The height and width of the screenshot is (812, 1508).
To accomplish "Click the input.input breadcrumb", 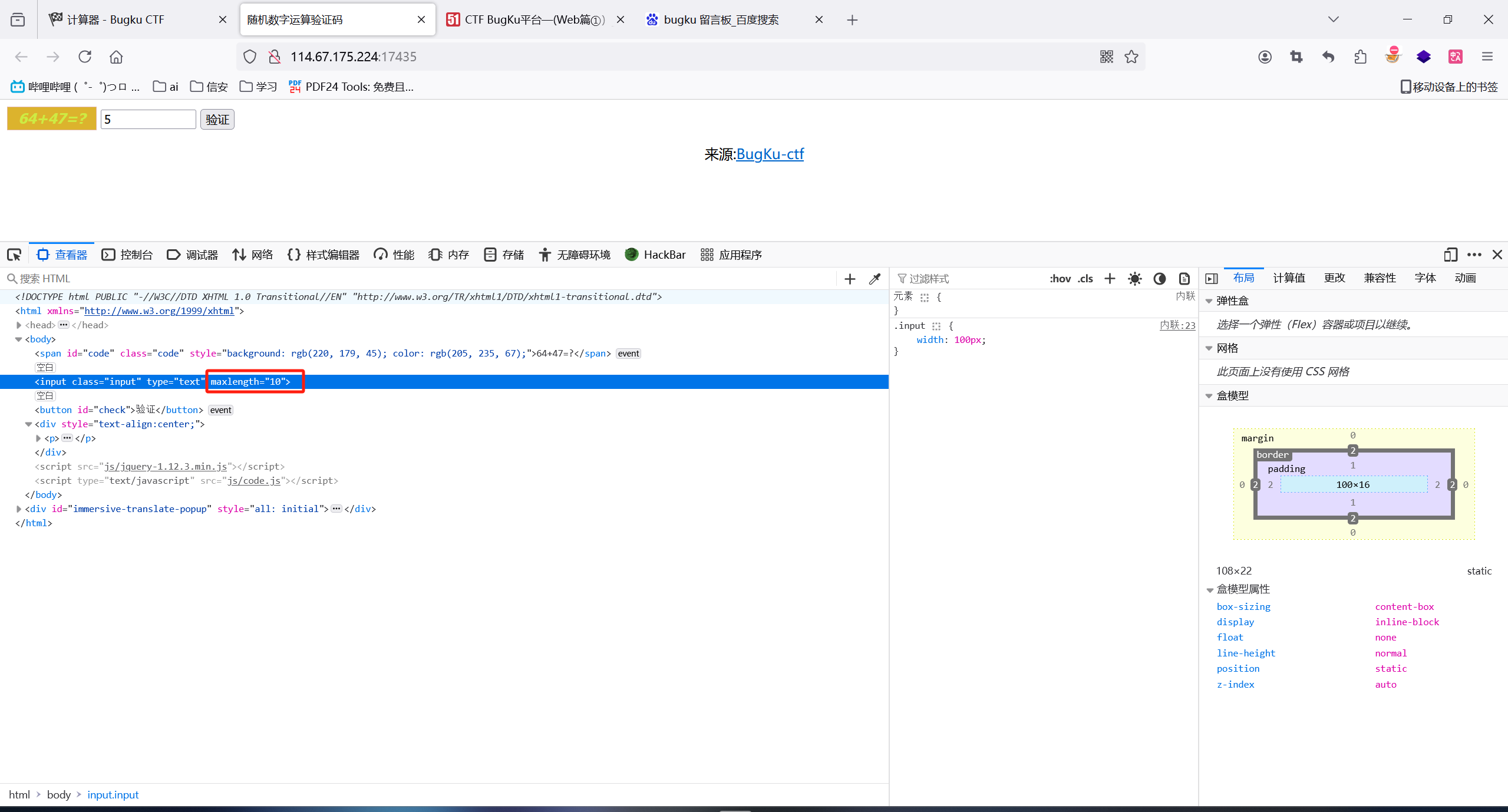I will coord(113,795).
